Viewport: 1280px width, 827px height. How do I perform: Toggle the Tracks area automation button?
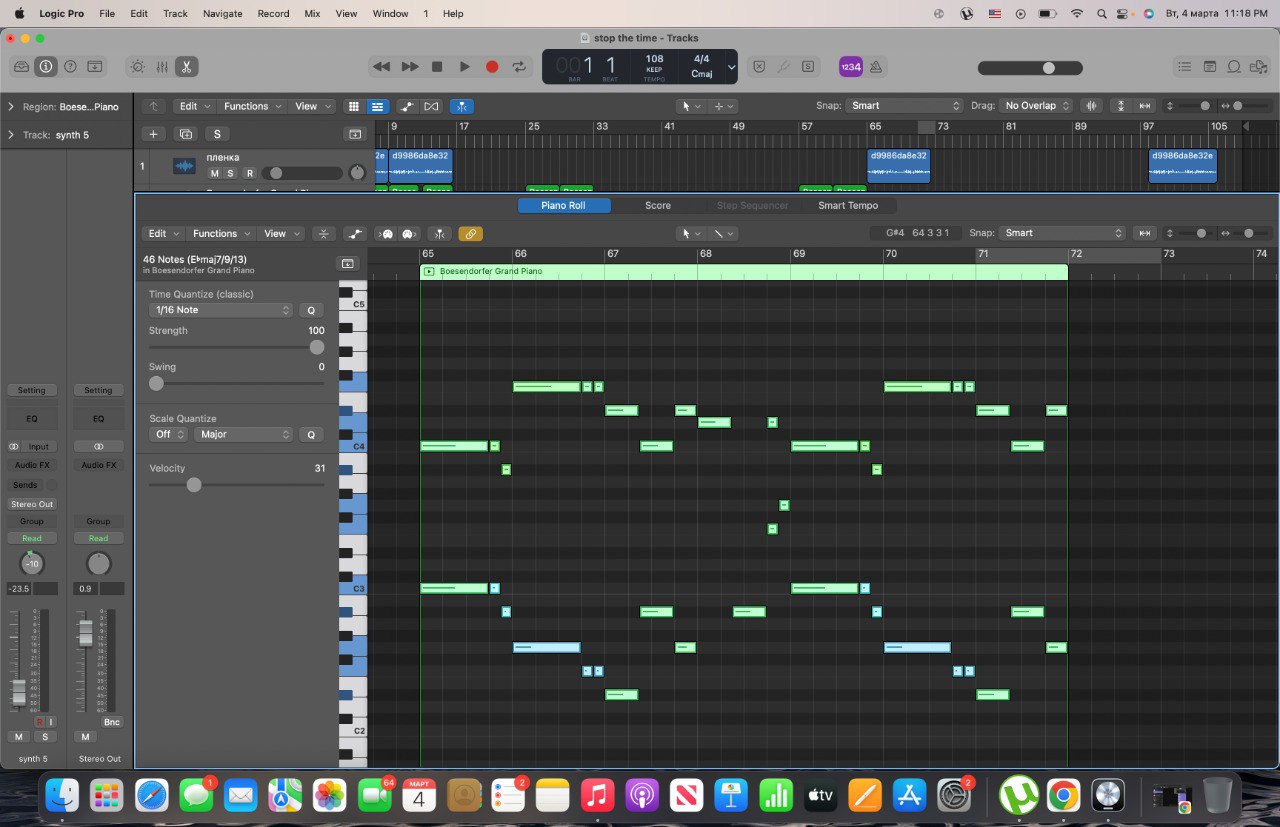point(407,106)
